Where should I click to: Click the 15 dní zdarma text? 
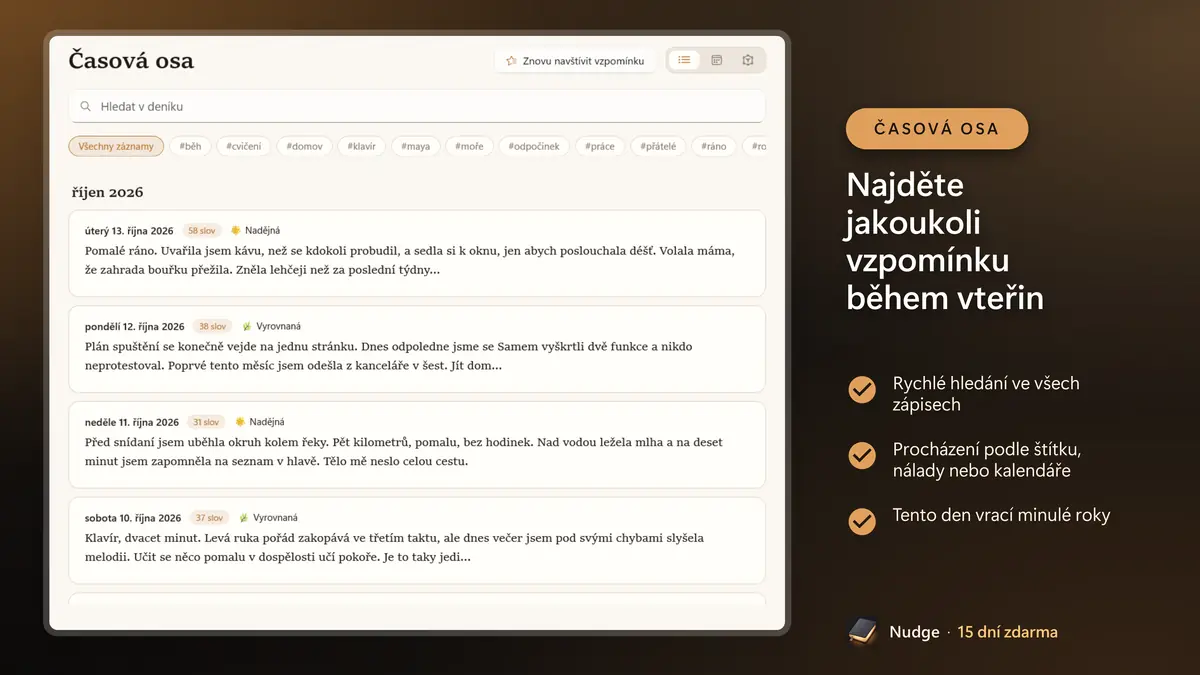tap(1007, 632)
